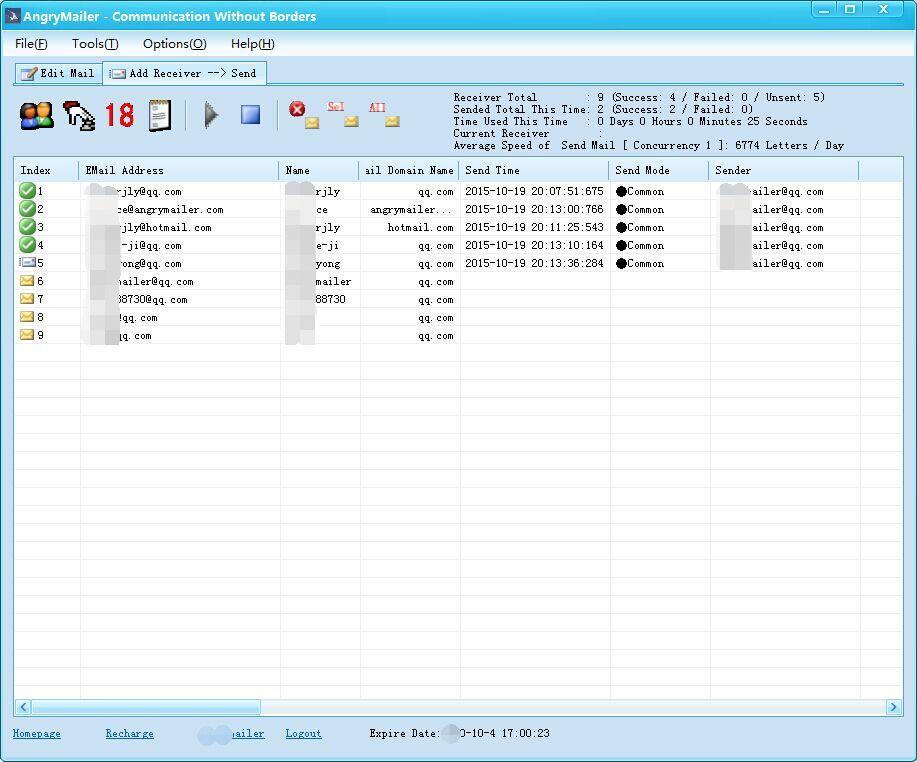The height and width of the screenshot is (762, 917).
Task: Sort by the Send Time column header
Action: tap(534, 170)
